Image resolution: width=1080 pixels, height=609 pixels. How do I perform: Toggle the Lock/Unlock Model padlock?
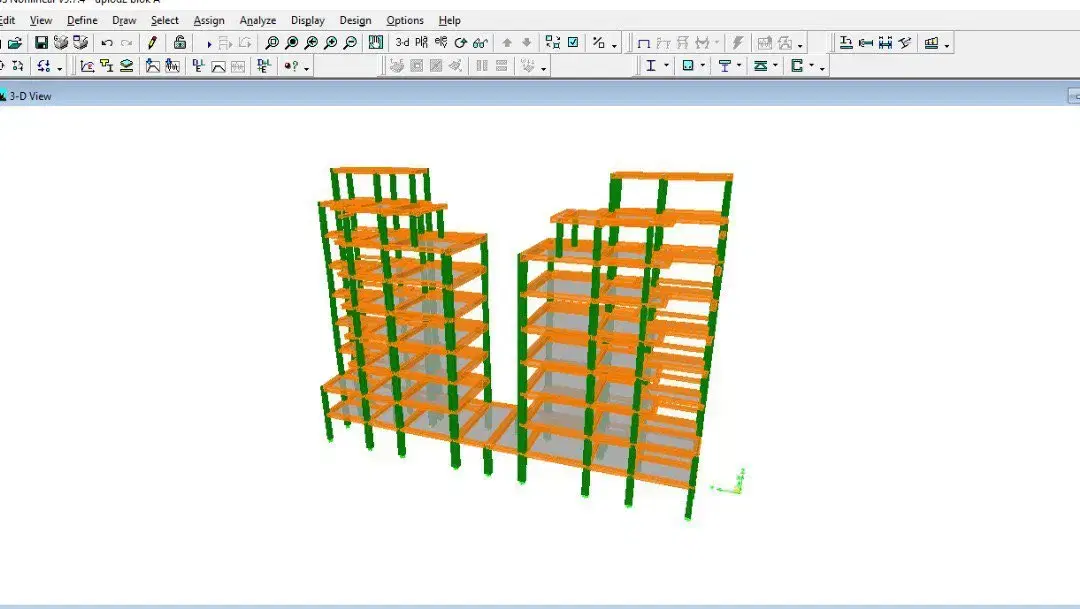[x=180, y=43]
